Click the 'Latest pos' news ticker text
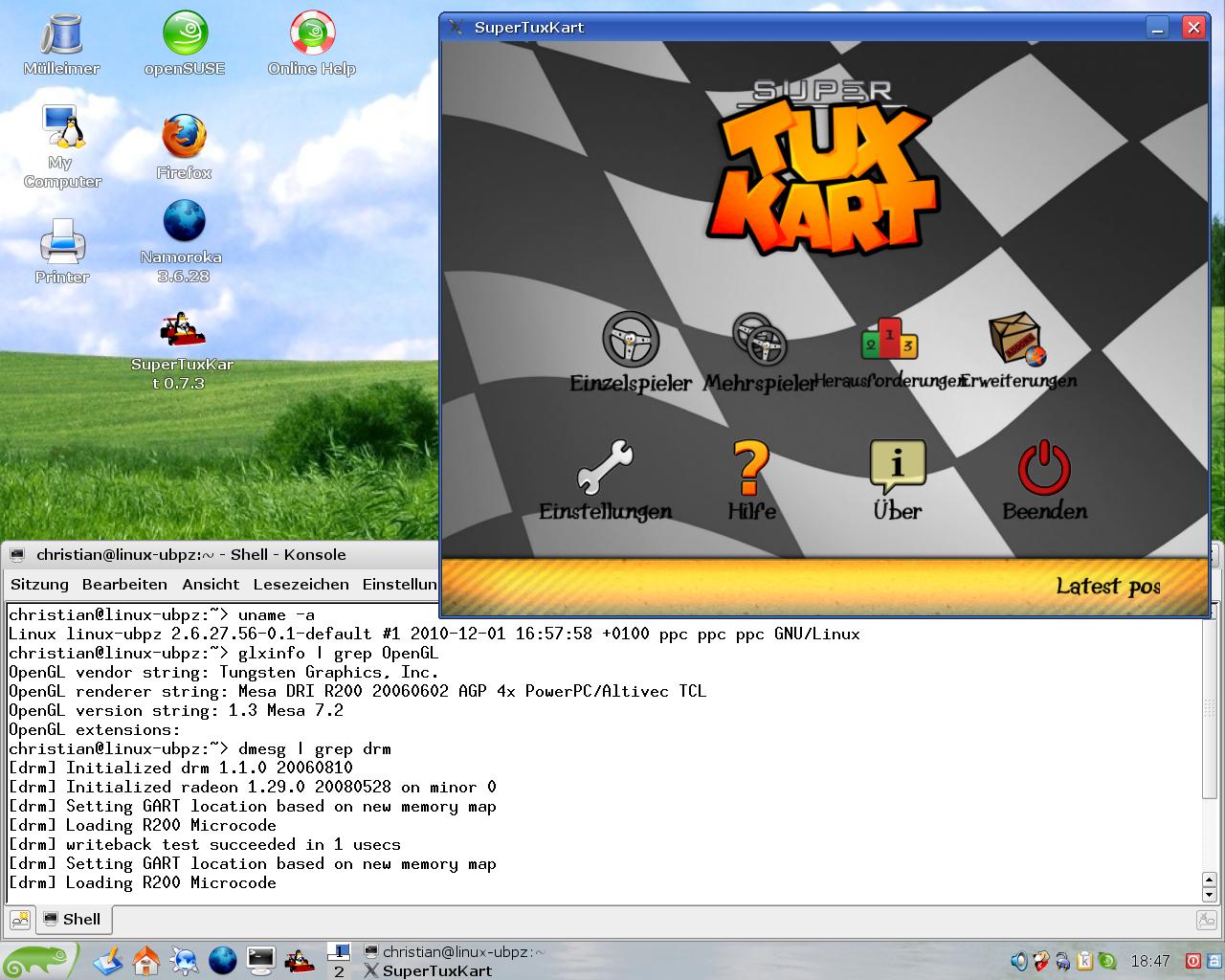Image resolution: width=1225 pixels, height=980 pixels. (x=1107, y=586)
